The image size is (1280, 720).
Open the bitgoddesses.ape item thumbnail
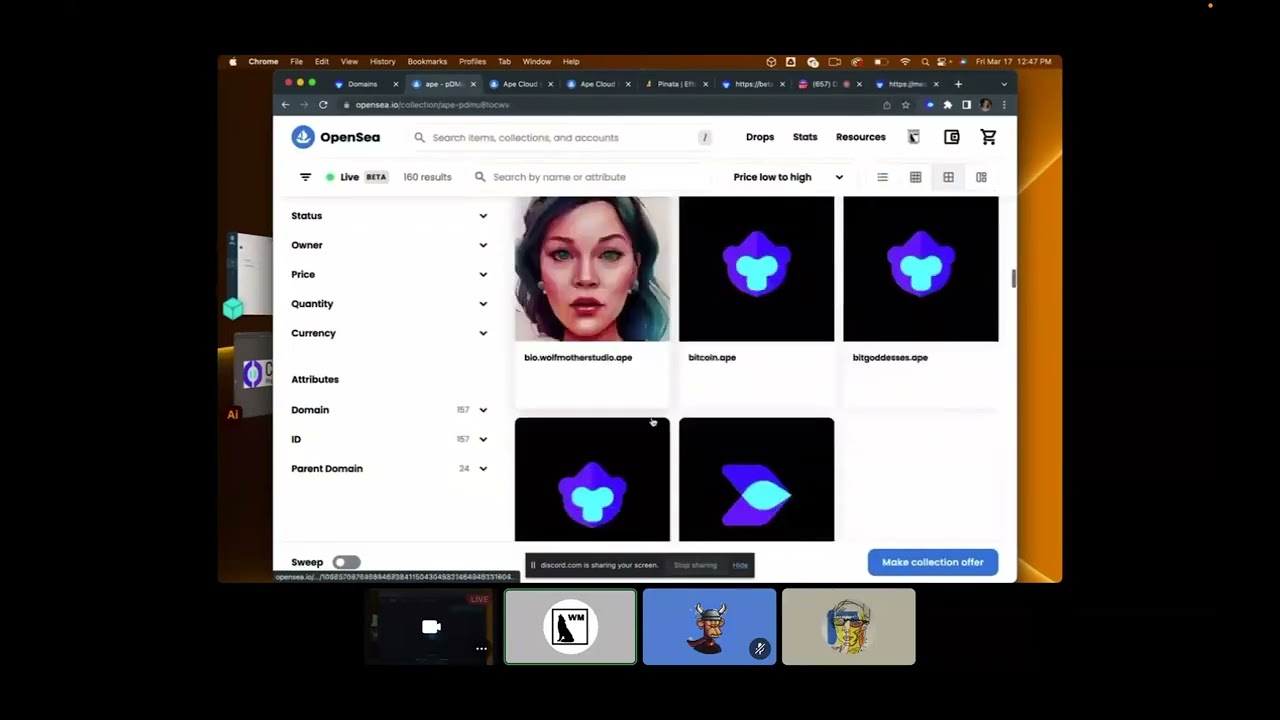coord(921,269)
